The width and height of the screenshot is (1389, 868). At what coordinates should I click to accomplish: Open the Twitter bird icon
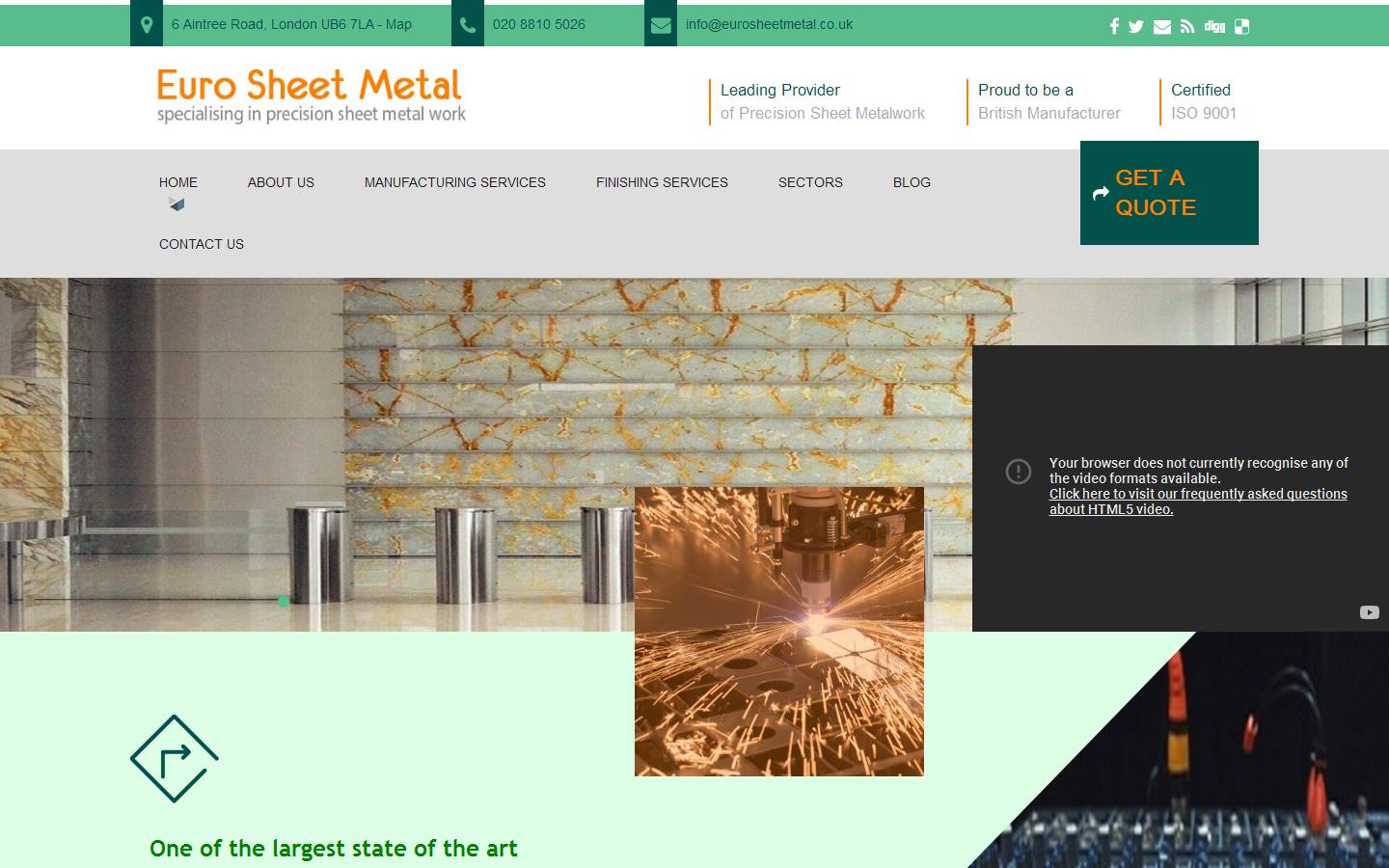[x=1136, y=26]
